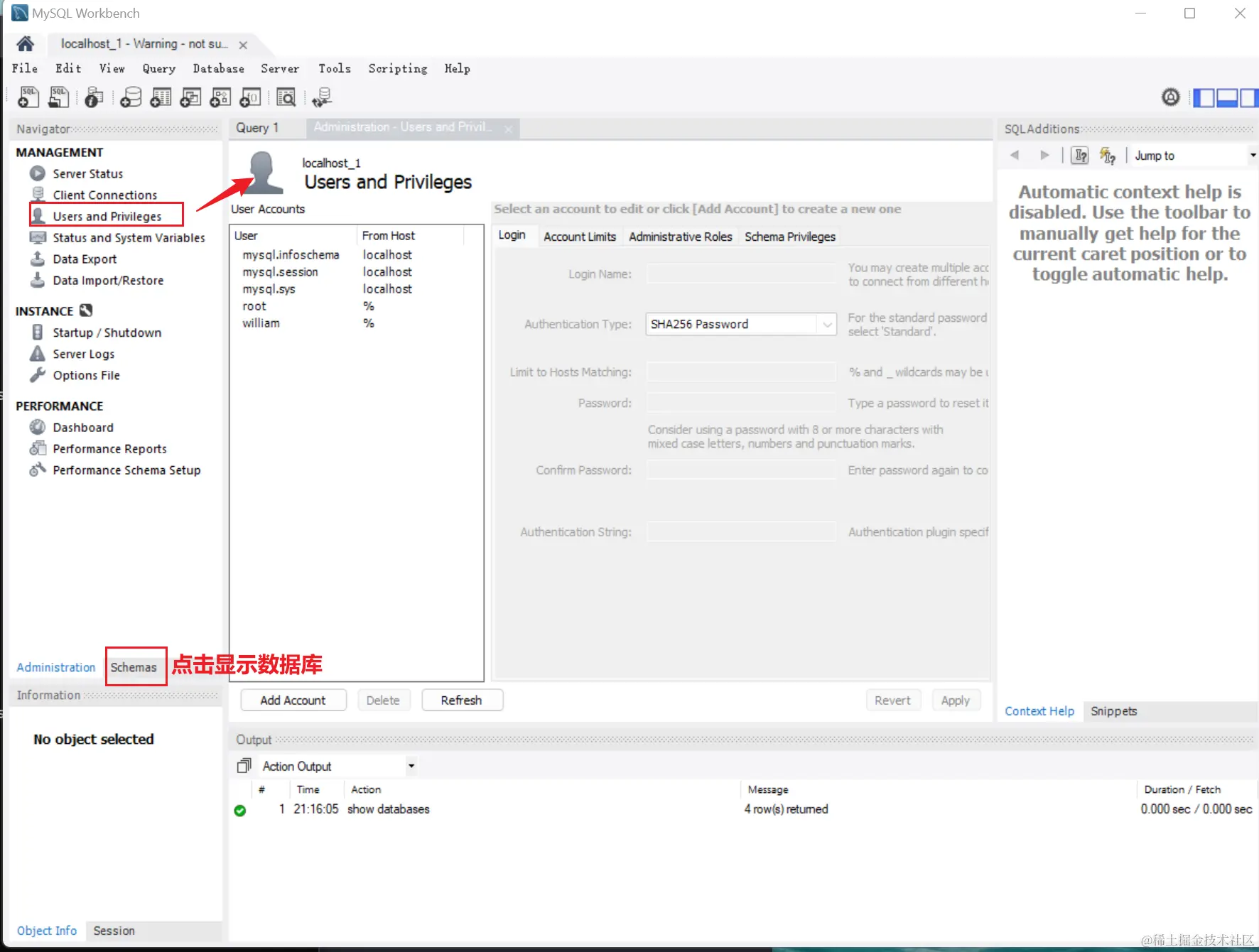
Task: Switch to the Administration navigator tab
Action: point(56,667)
